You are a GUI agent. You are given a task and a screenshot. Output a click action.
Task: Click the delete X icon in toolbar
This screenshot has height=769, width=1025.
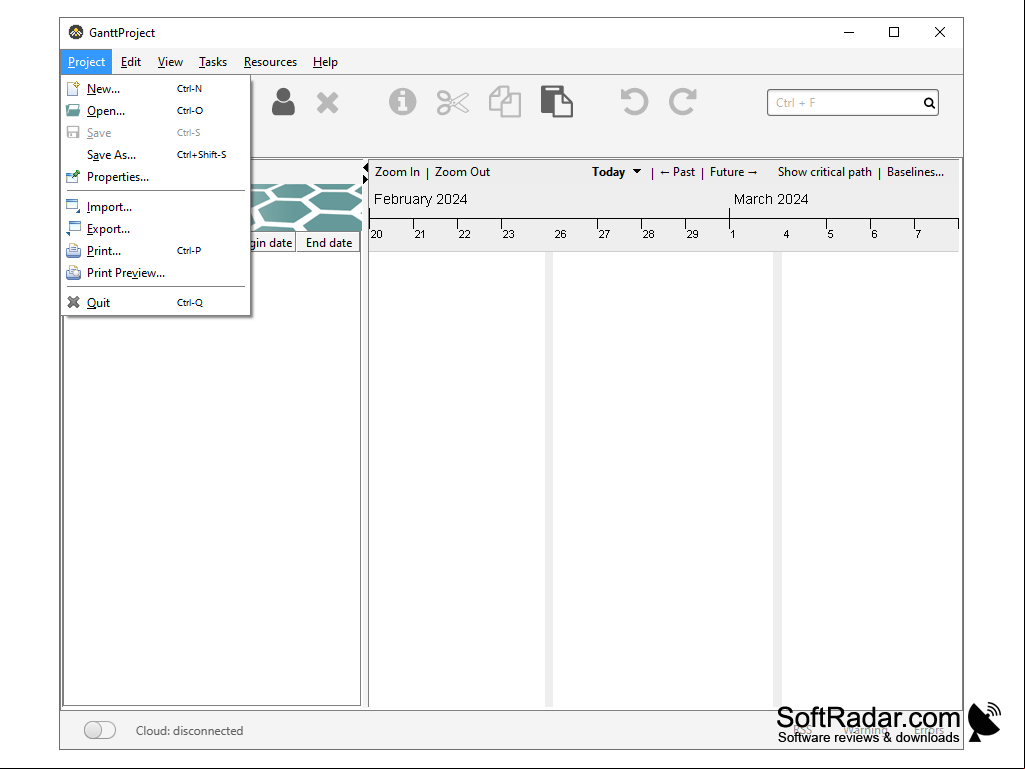[x=328, y=103]
